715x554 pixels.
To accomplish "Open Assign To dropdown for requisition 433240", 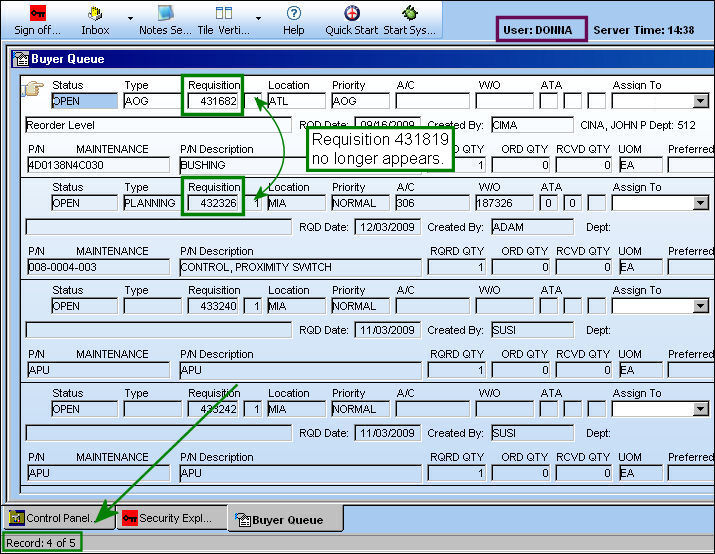I will 700,306.
